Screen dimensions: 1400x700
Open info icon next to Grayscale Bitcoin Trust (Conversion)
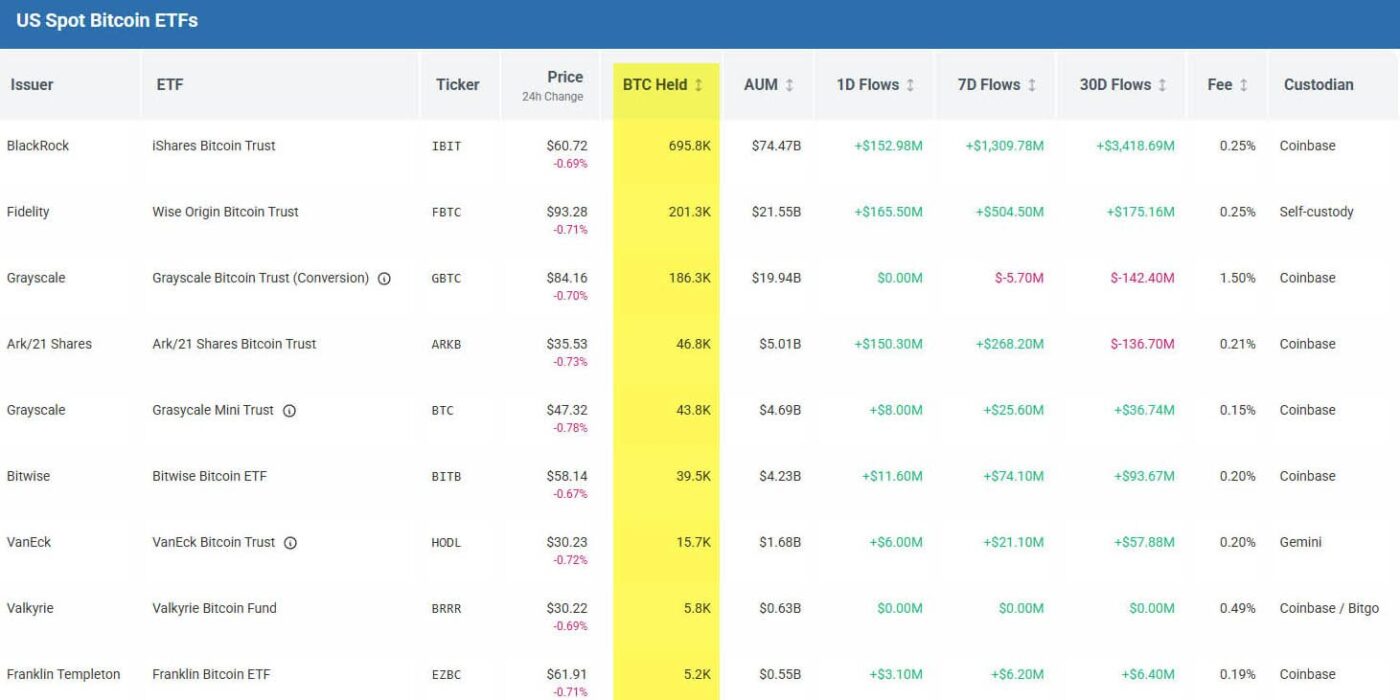click(x=384, y=279)
